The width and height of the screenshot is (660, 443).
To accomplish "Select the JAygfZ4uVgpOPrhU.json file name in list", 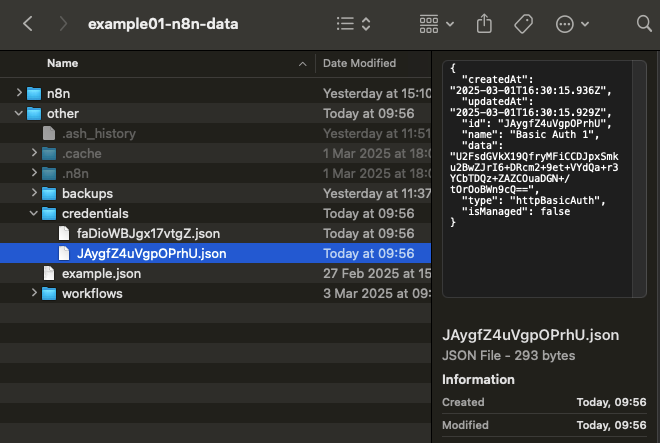I will click(152, 254).
